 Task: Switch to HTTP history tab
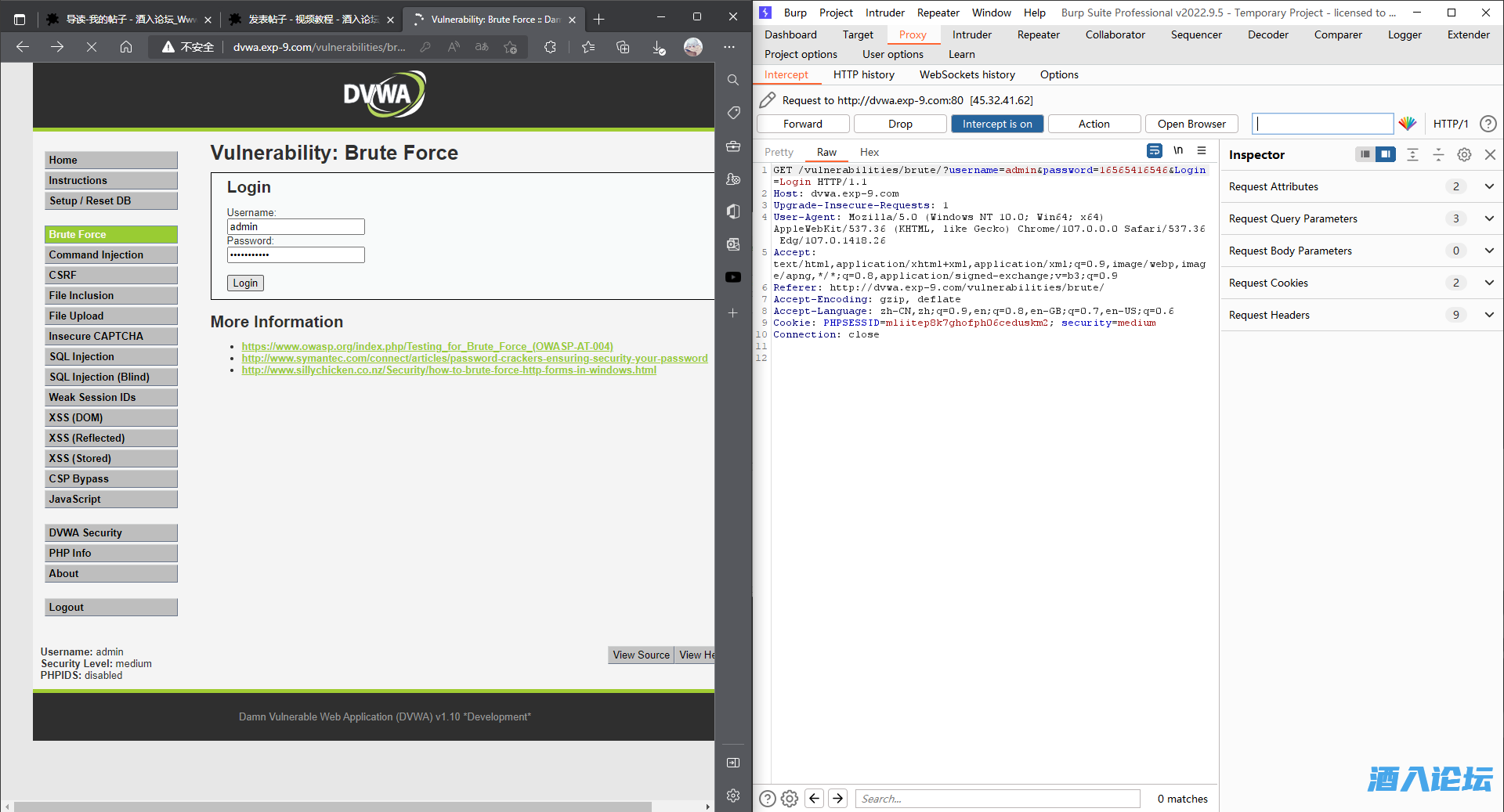[863, 74]
